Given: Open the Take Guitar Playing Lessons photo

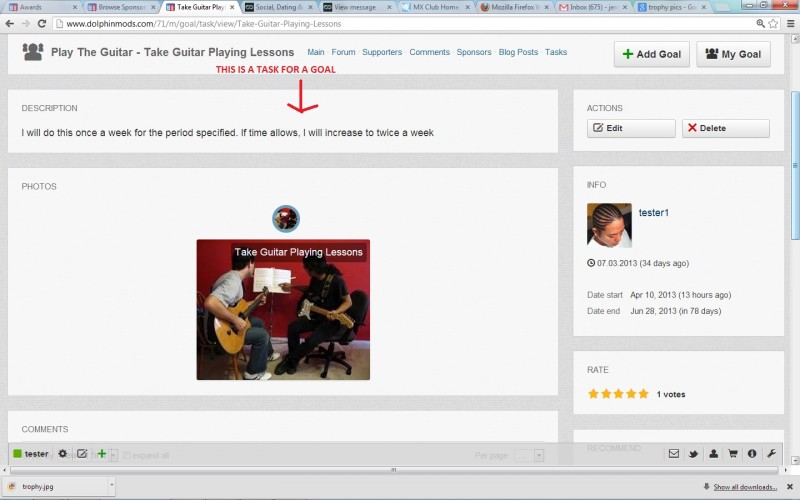Looking at the screenshot, I should point(283,310).
